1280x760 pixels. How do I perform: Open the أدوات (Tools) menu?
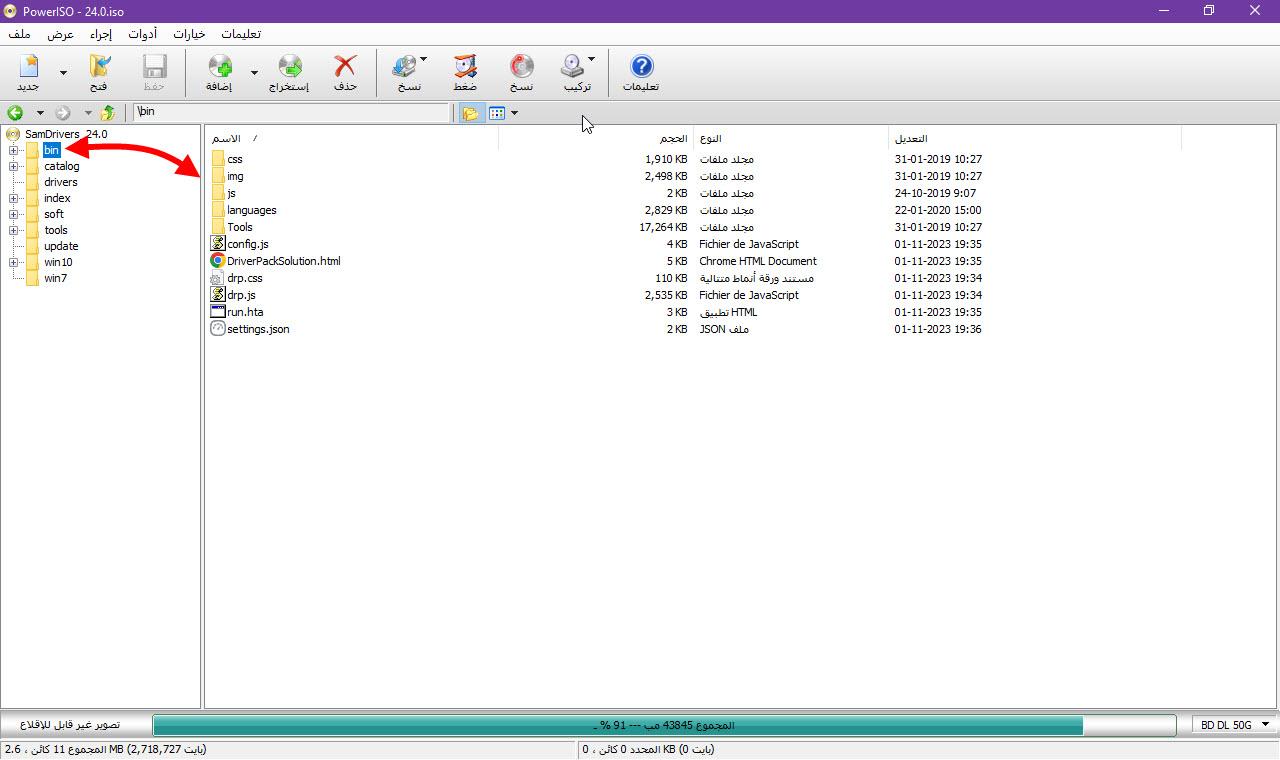pos(142,34)
